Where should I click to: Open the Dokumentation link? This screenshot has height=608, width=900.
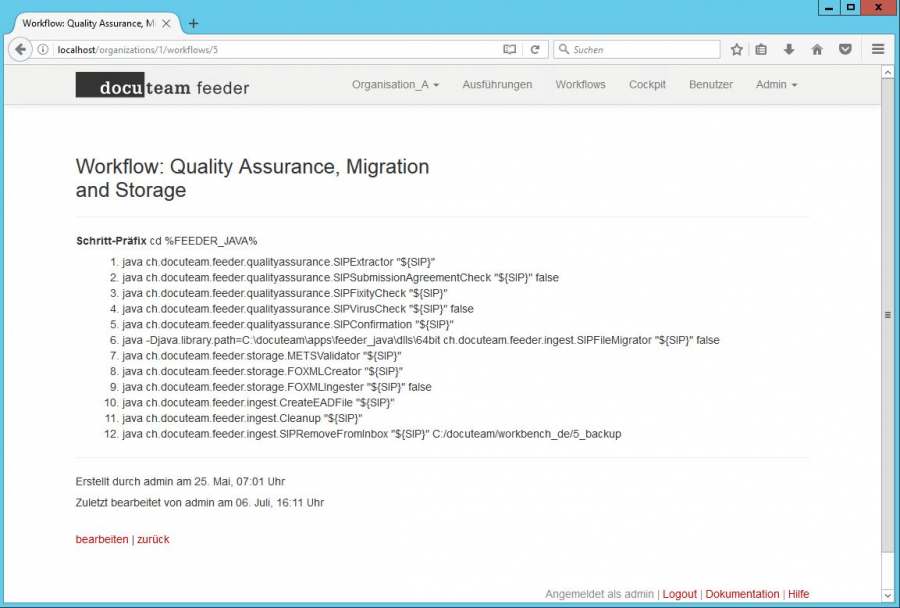(742, 594)
